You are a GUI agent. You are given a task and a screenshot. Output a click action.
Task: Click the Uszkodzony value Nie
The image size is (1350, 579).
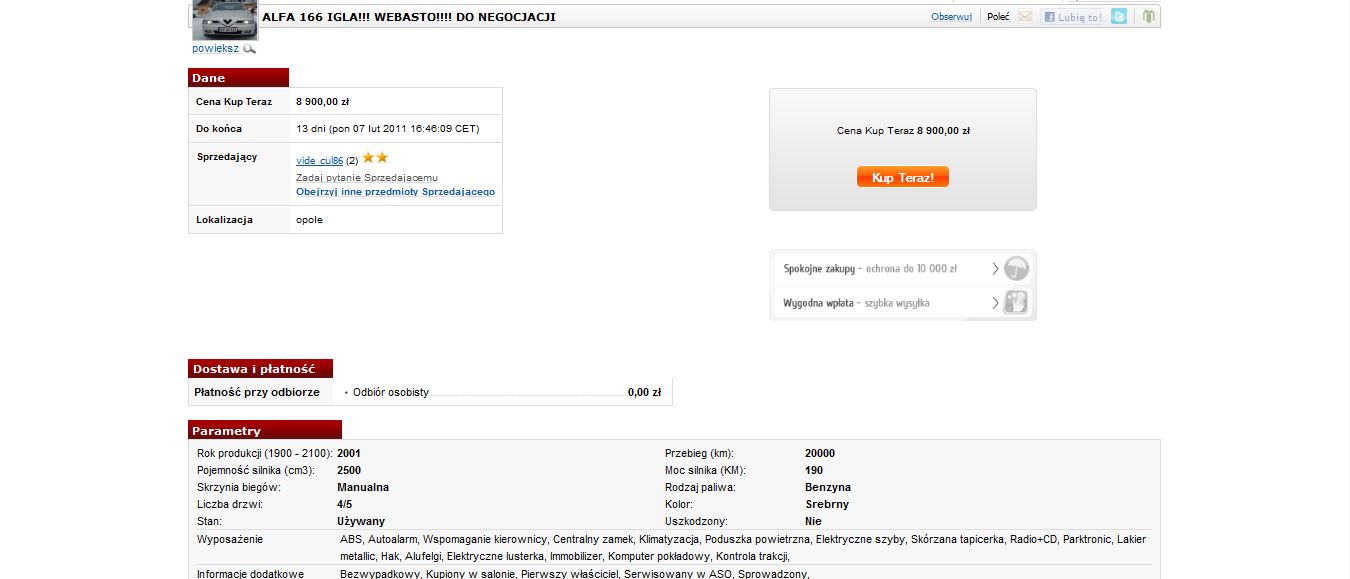point(813,521)
